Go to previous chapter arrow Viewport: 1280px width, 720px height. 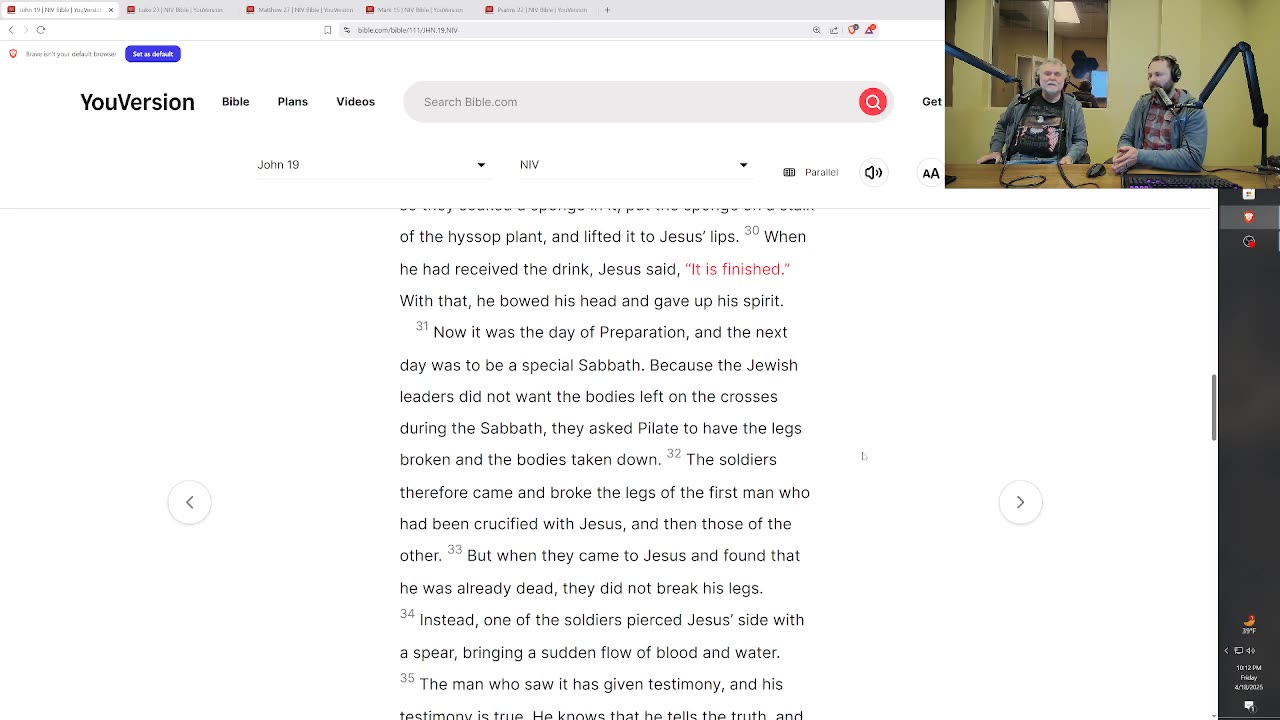coord(189,502)
